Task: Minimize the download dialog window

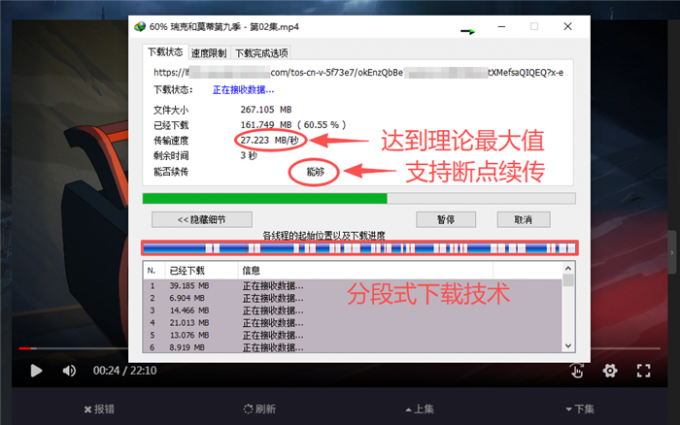Action: coord(501,26)
